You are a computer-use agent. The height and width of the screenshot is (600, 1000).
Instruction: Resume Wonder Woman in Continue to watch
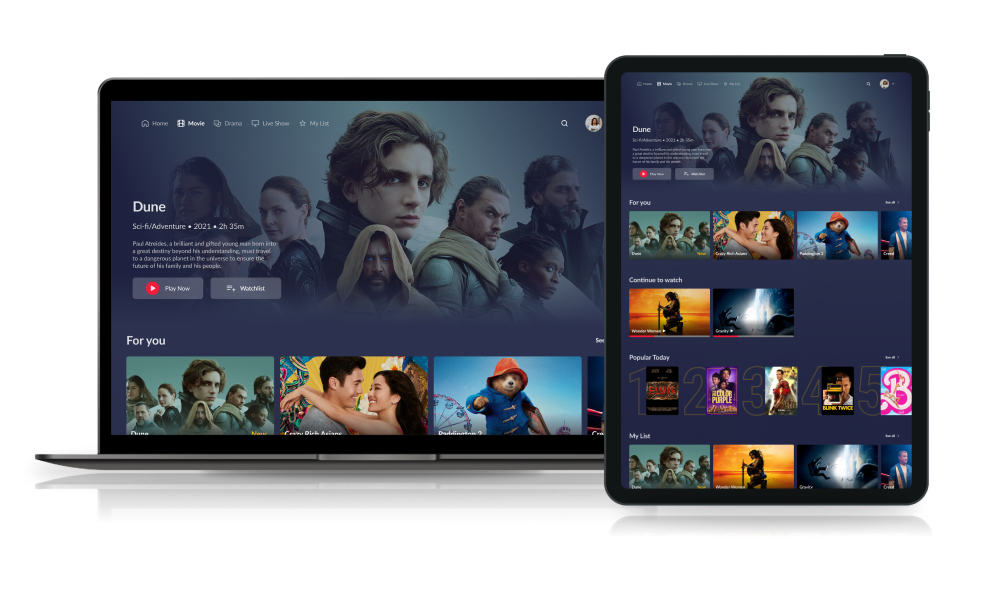(x=670, y=312)
